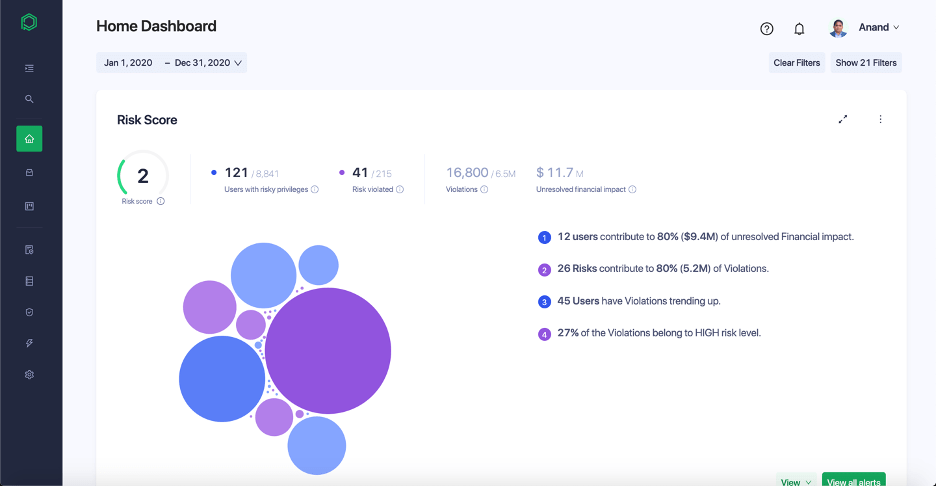Open the shield icon in sidebar

(x=29, y=312)
